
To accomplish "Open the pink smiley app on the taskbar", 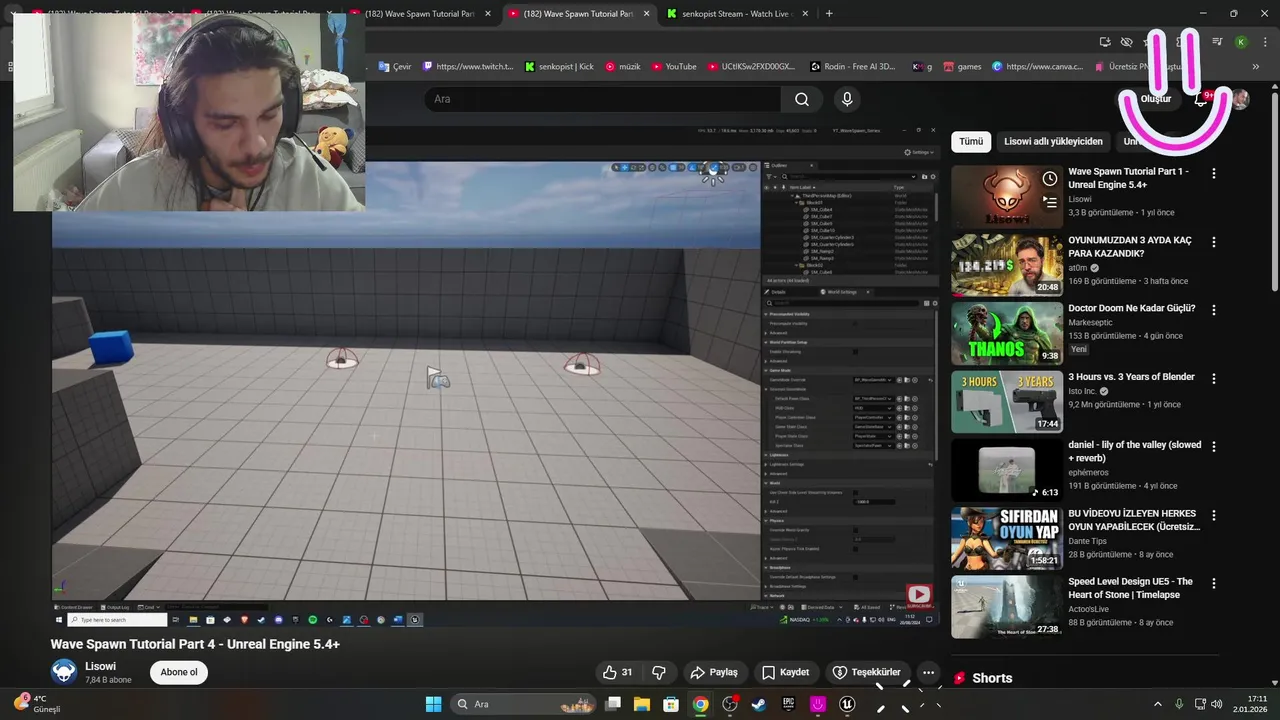I will click(818, 704).
